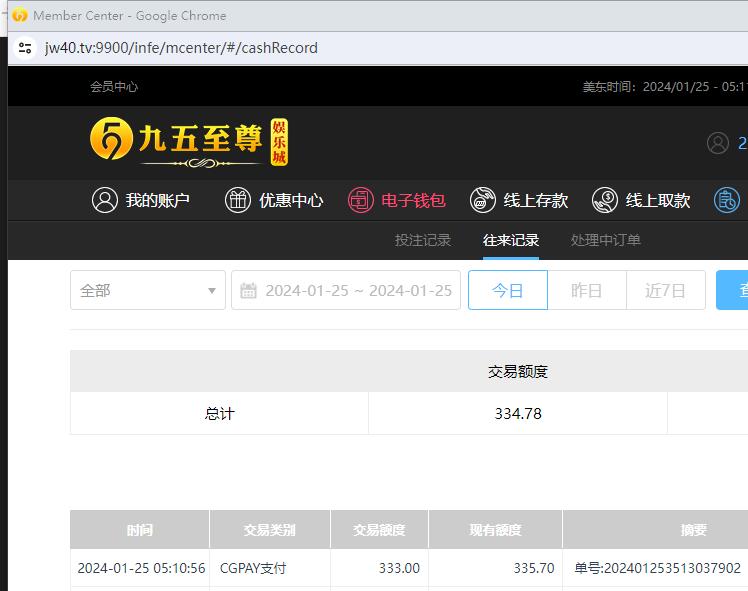The image size is (748, 591).
Task: Click the 交易额度 column header in records table
Action: (x=379, y=529)
